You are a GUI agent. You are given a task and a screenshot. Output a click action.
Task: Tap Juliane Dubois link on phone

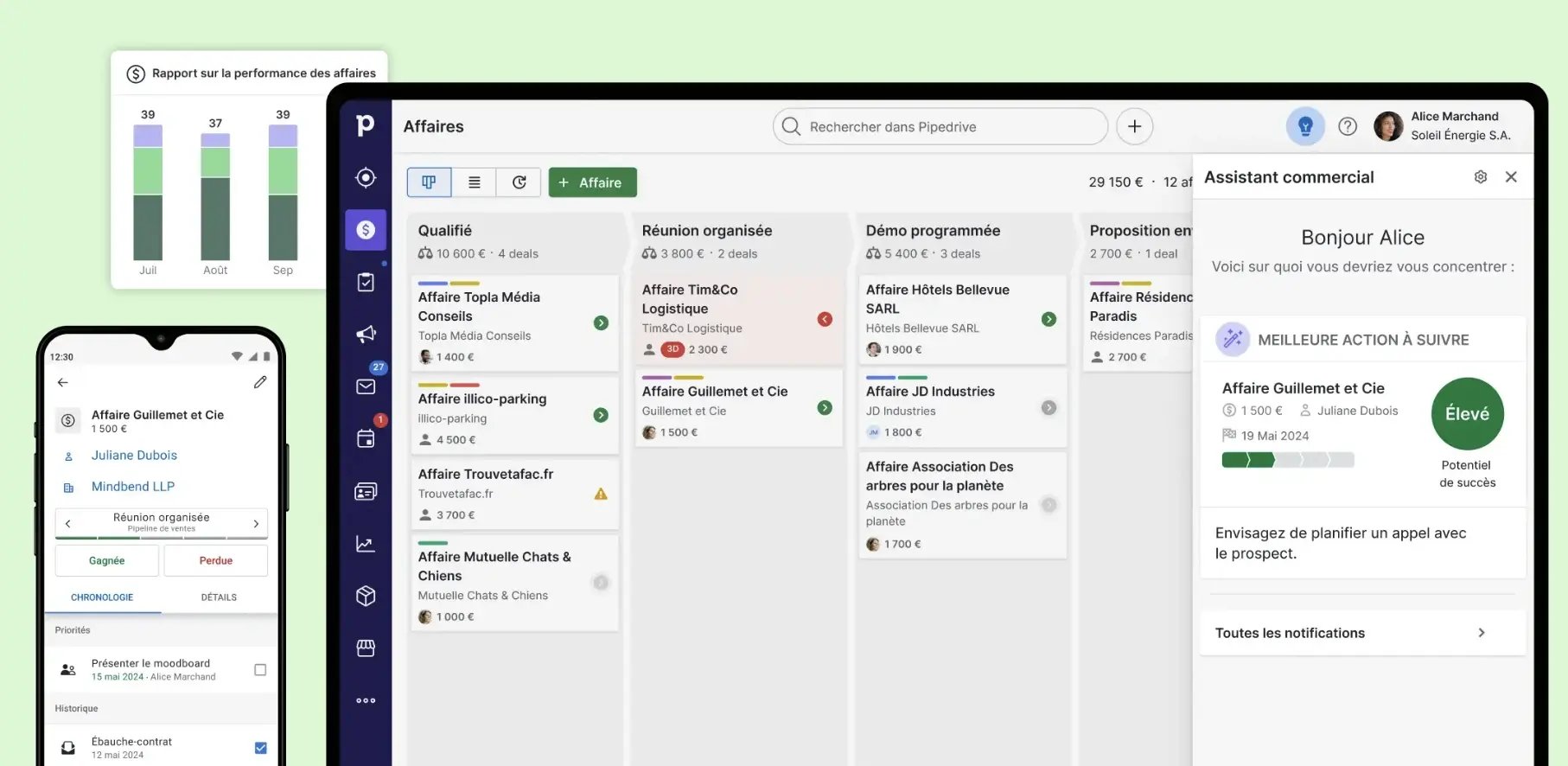pyautogui.click(x=134, y=456)
